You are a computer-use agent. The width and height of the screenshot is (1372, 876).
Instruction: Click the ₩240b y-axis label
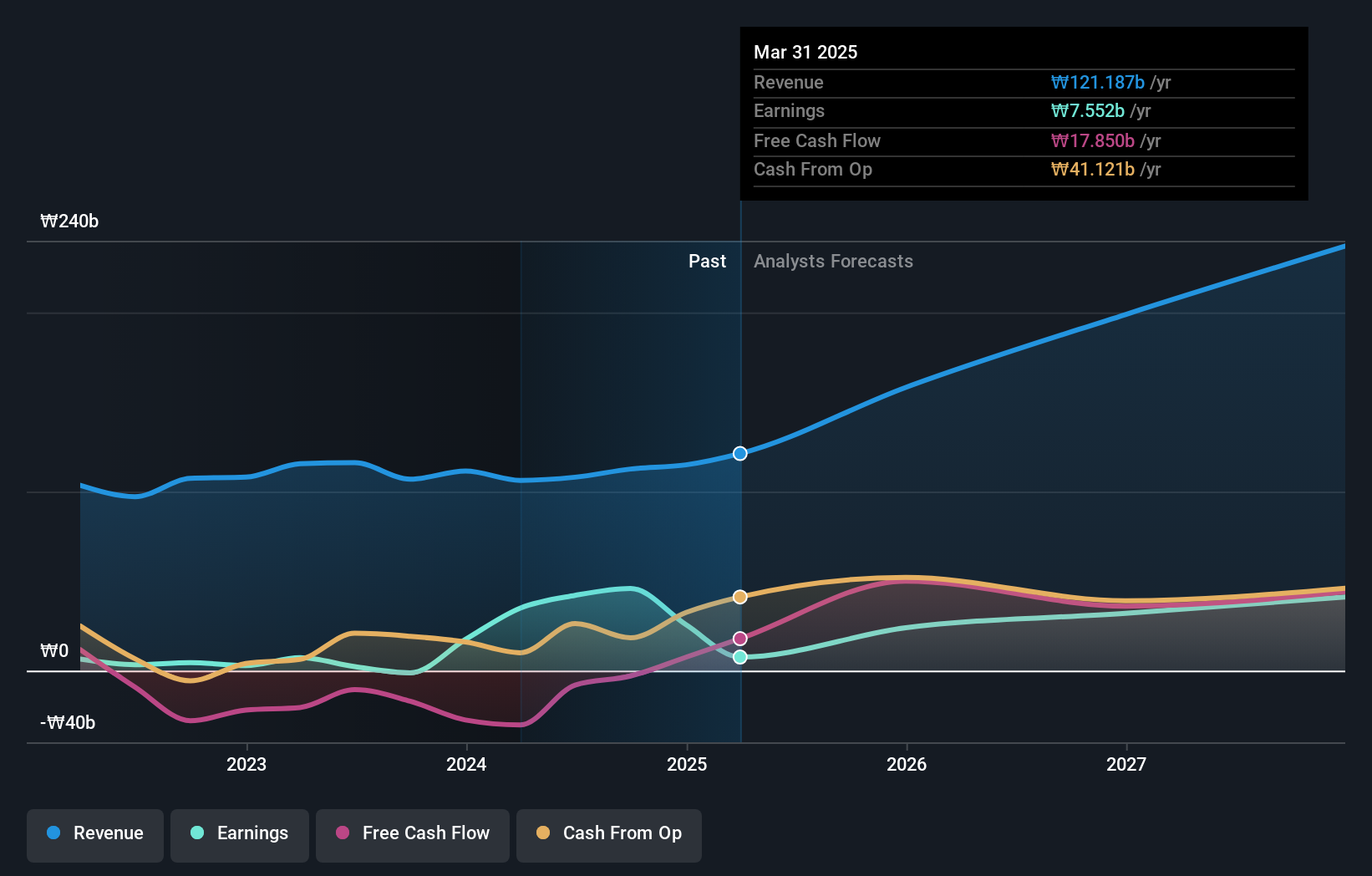(69, 222)
